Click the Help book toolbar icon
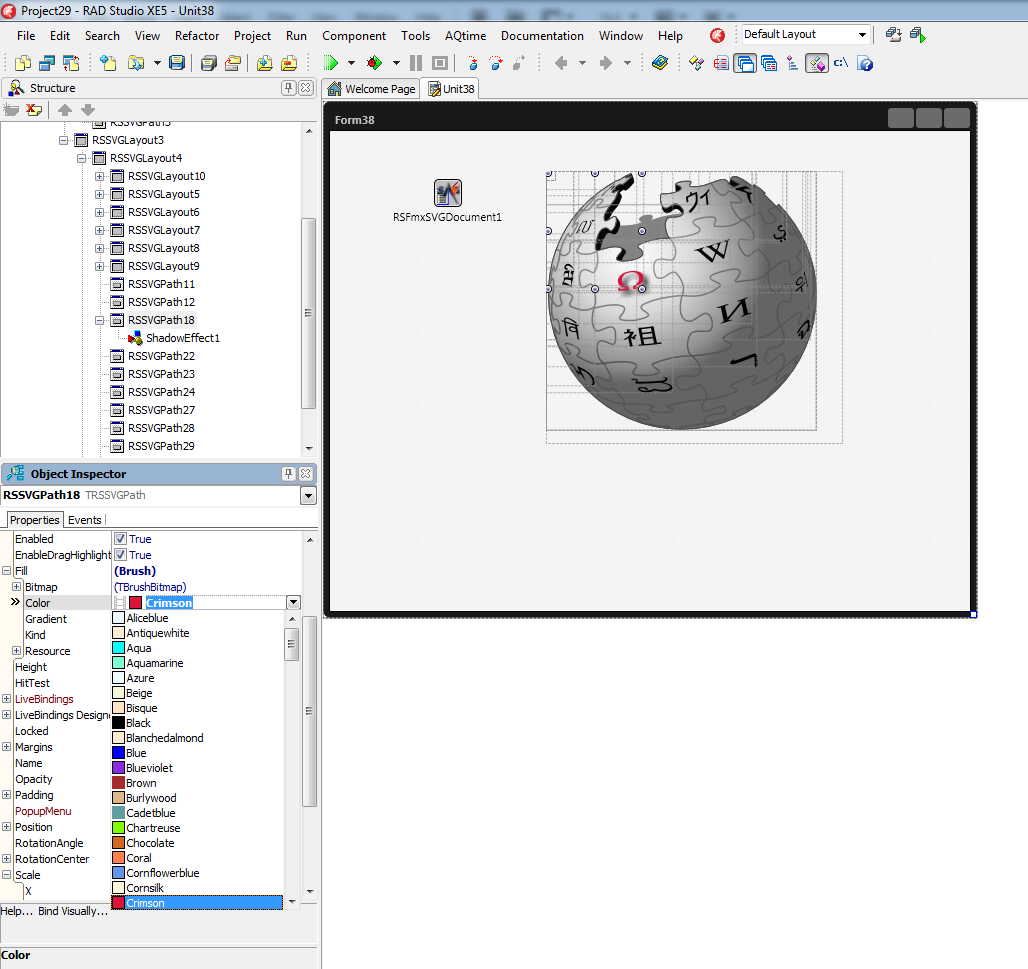 coord(660,62)
